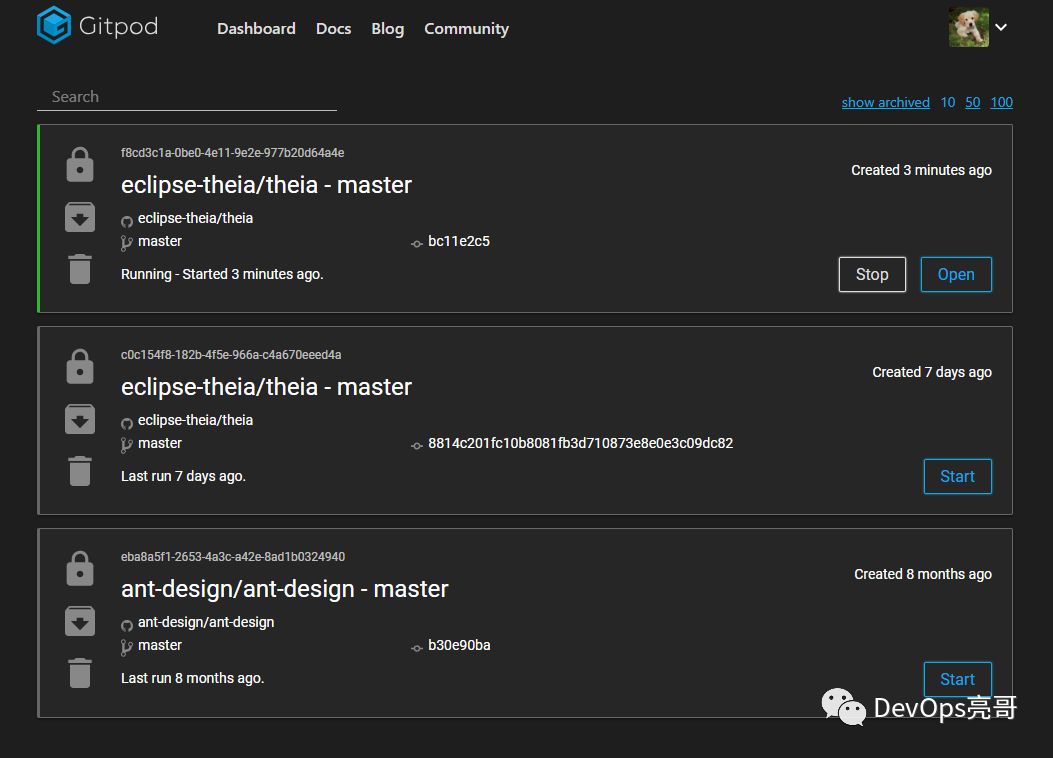The height and width of the screenshot is (758, 1053).
Task: Click the commit icon beside bc11e2c5
Action: [416, 244]
